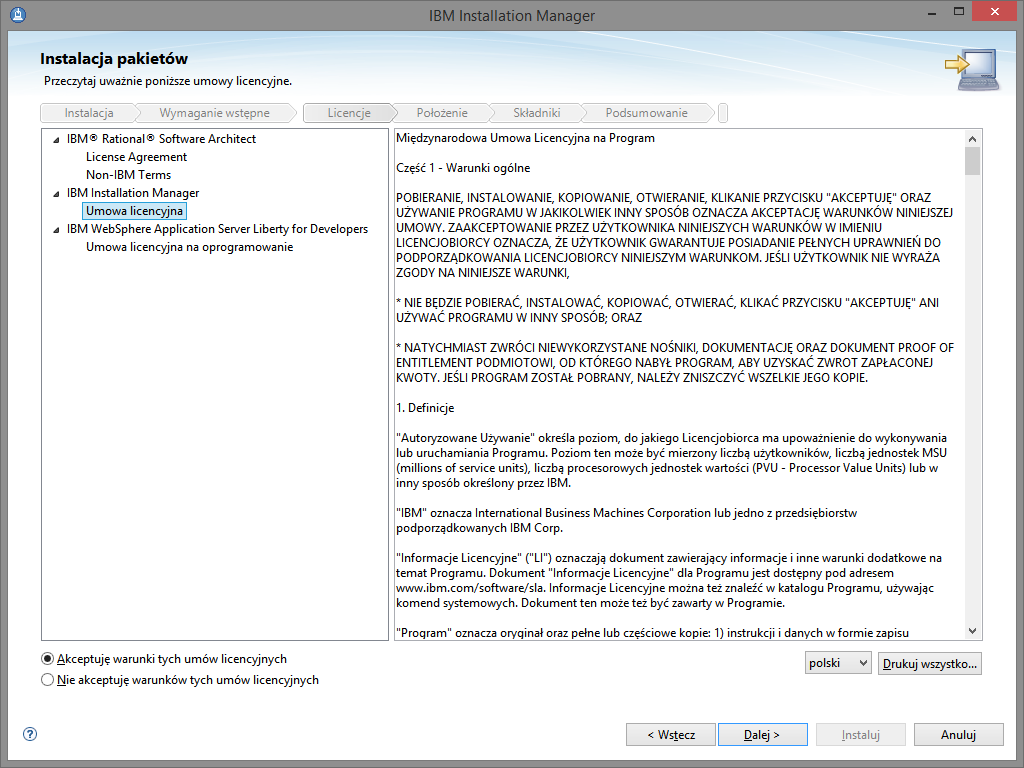
Task: Close the IBM Installation Manager window
Action: 995,12
